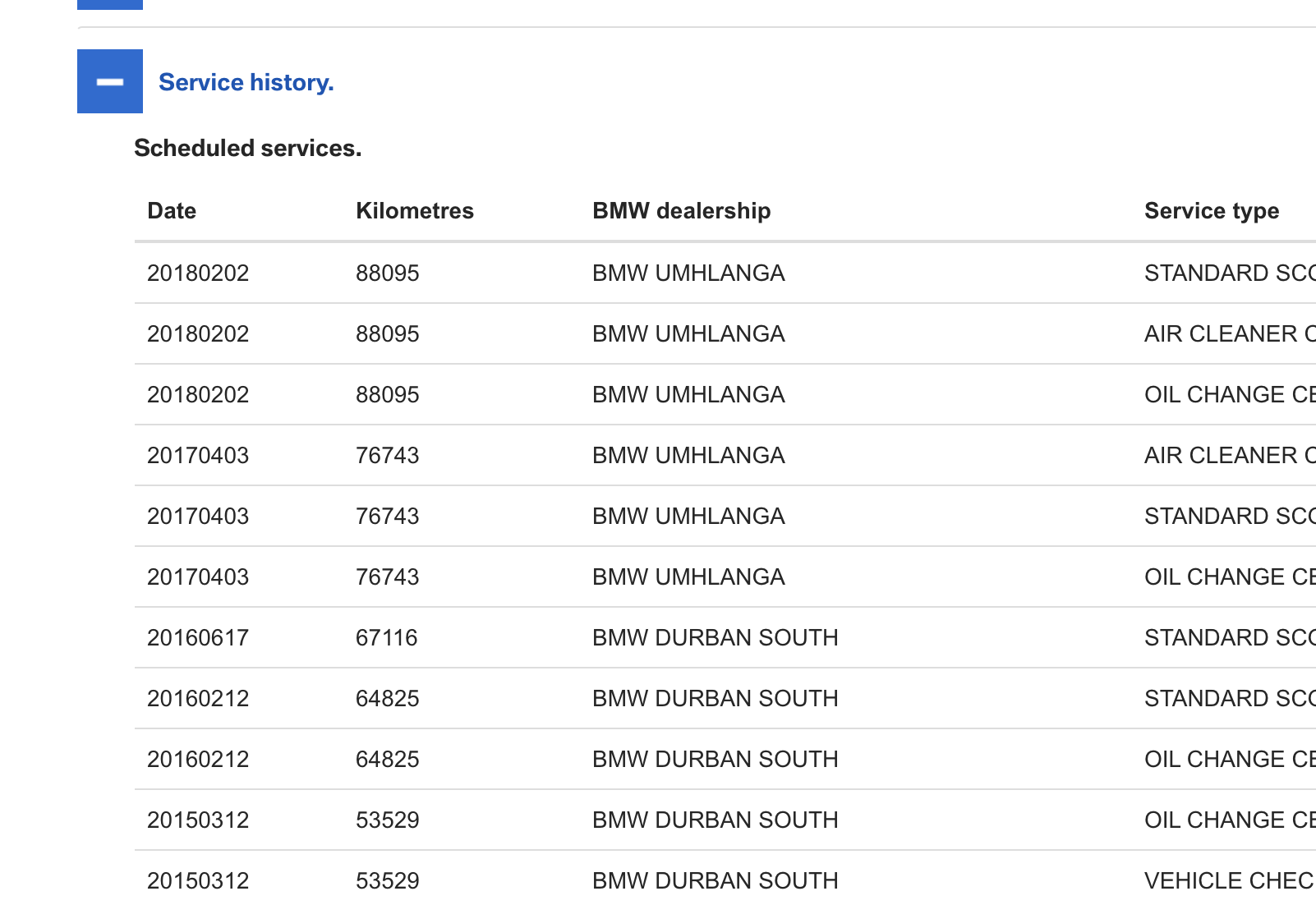Click the 20170403 STANDARD service entry
Viewport: 1316px width, 905px height.
[198, 516]
